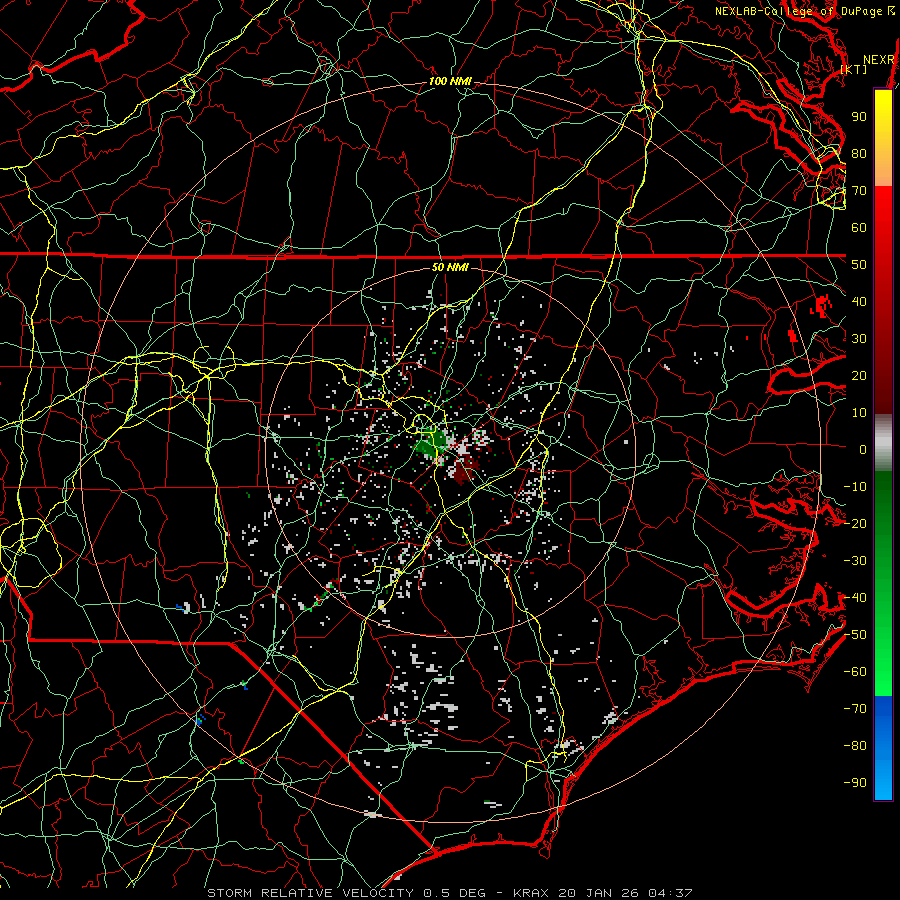Click the positive "30" colorbar tick label

859,339
